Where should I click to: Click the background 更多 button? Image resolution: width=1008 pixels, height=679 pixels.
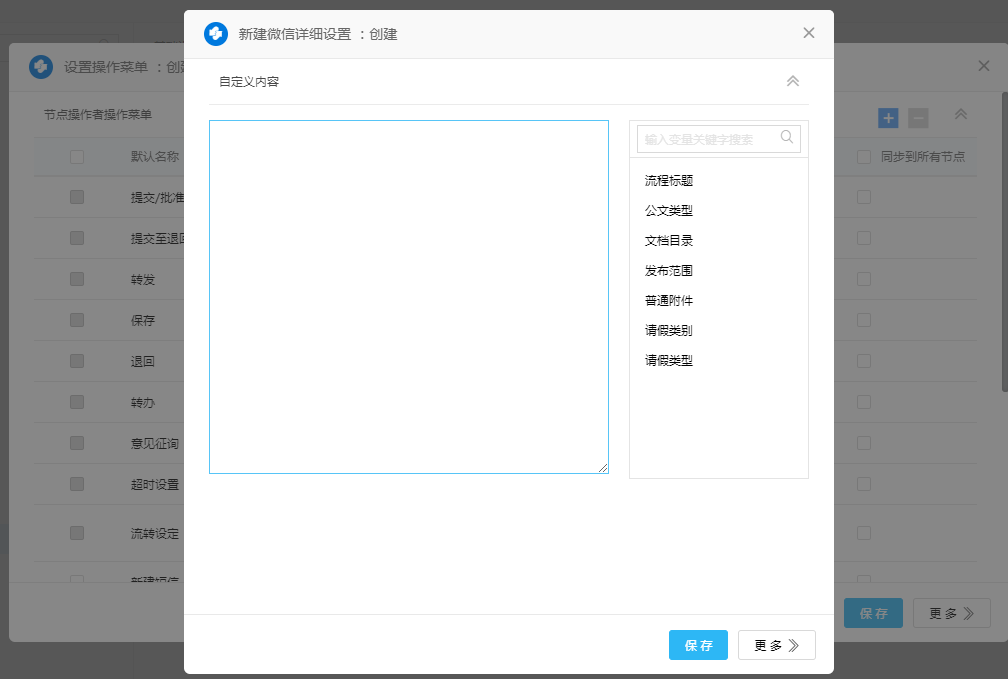pyautogui.click(x=951, y=614)
